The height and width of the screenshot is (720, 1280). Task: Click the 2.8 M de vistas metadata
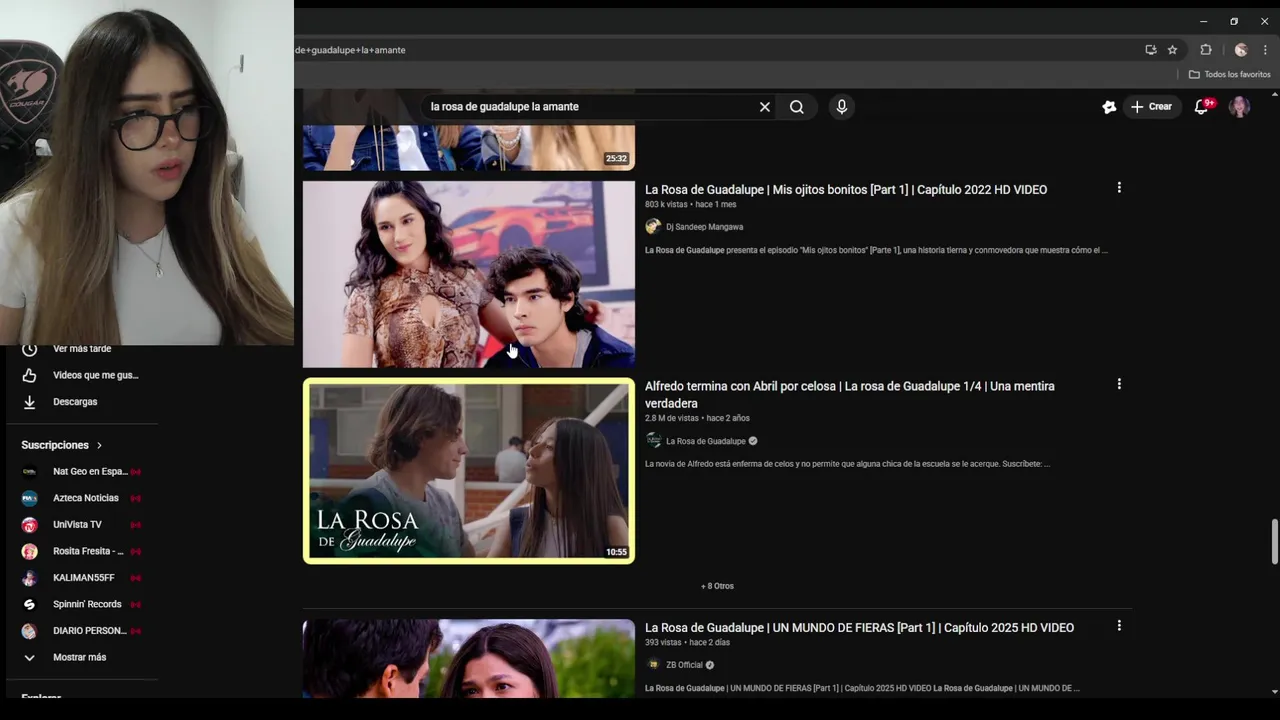[672, 418]
